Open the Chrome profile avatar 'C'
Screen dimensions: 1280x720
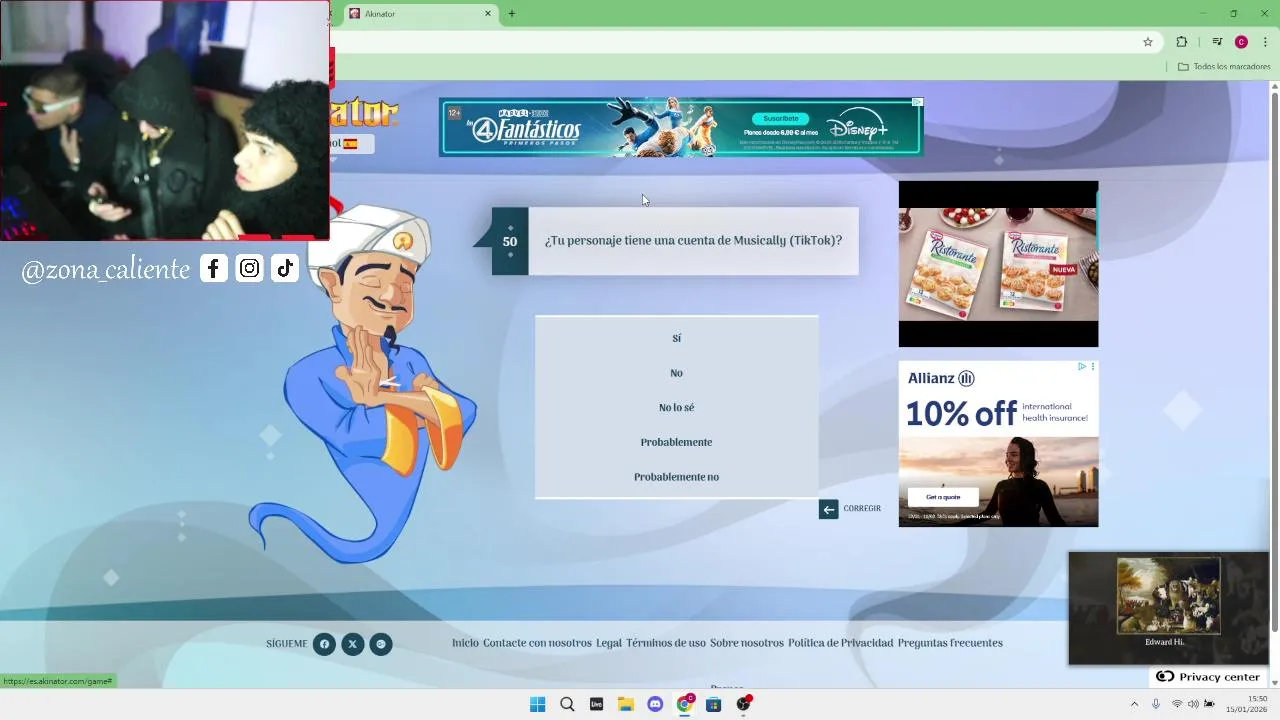(x=1241, y=42)
